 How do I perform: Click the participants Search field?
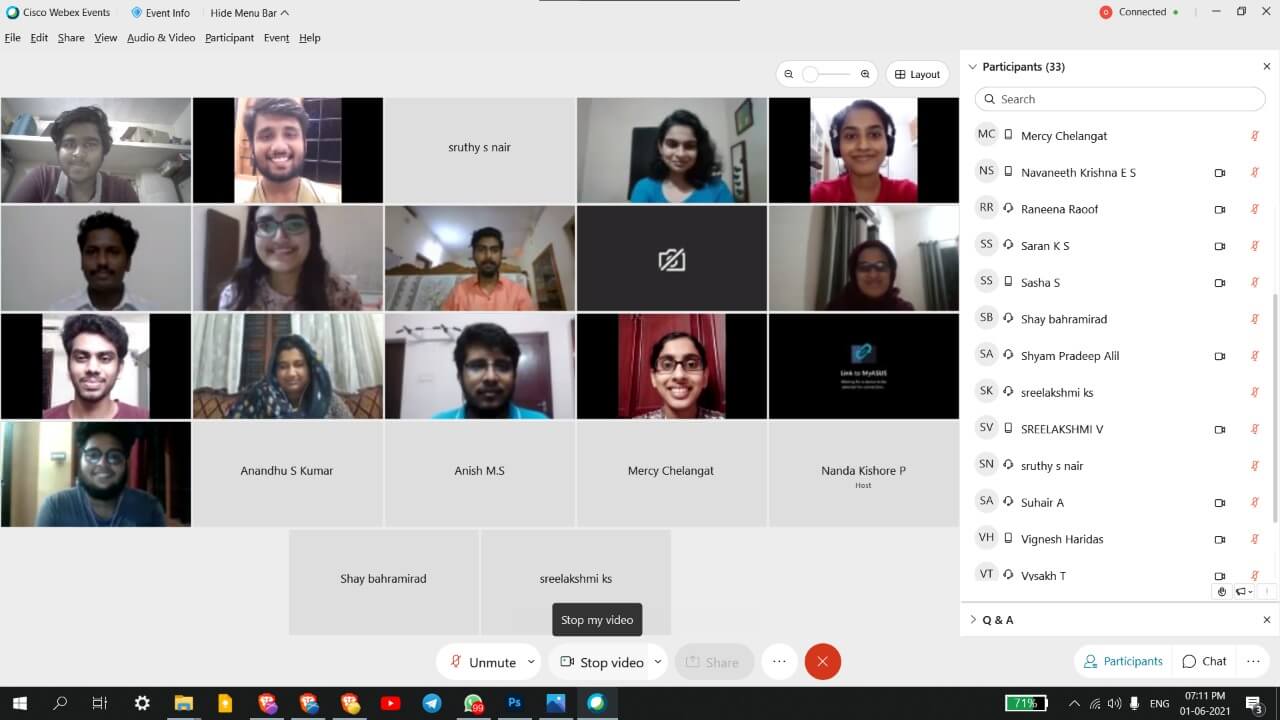tap(1120, 99)
